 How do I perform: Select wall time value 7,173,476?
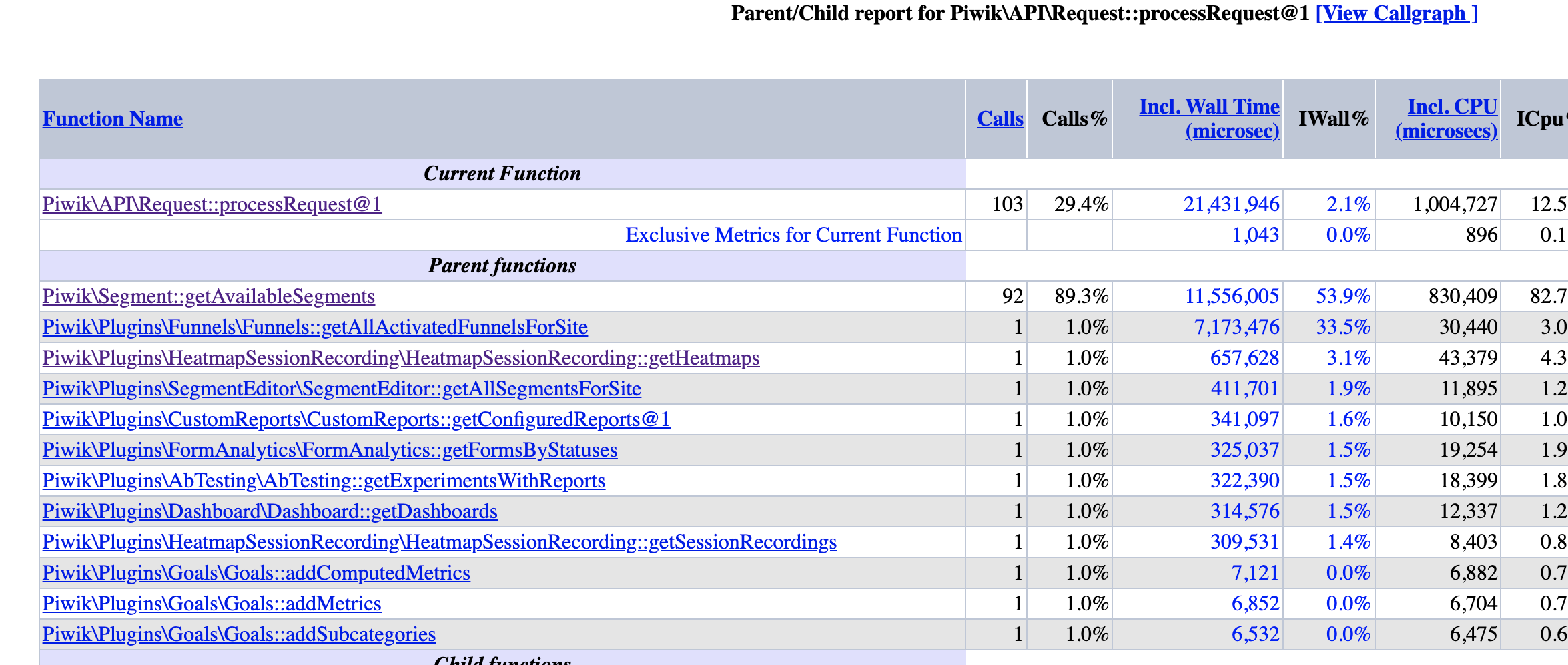1237,327
